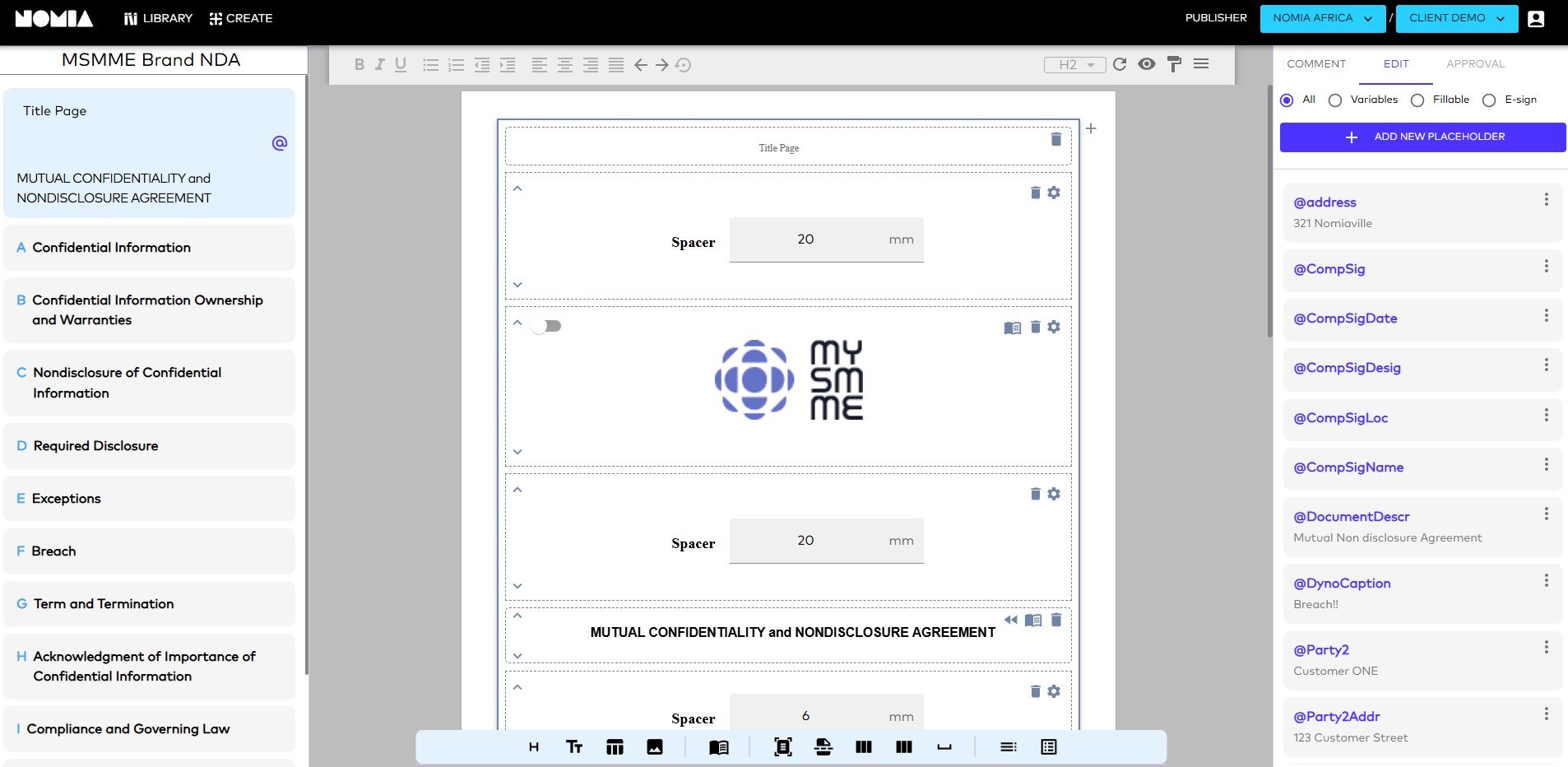Toggle document preview with the eye icon
The image size is (1568, 767).
pyautogui.click(x=1147, y=64)
